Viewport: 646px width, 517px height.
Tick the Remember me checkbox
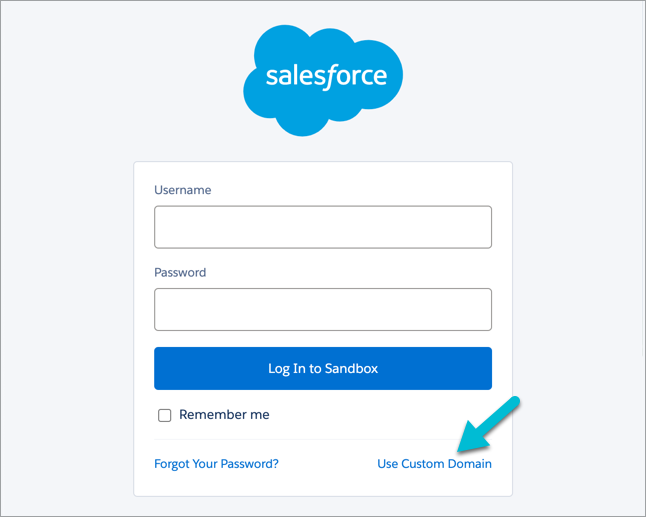(164, 415)
